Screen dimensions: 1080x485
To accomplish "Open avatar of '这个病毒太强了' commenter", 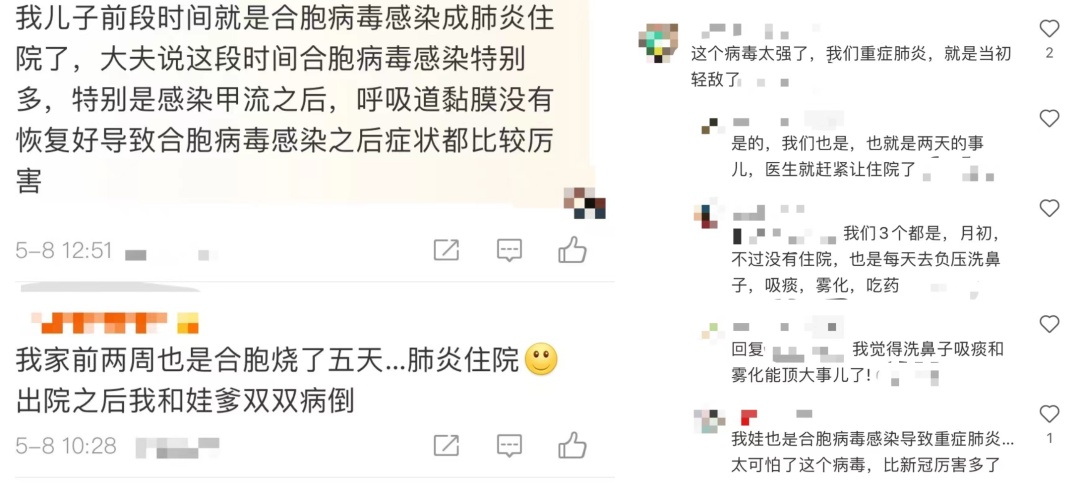I will pos(658,43).
